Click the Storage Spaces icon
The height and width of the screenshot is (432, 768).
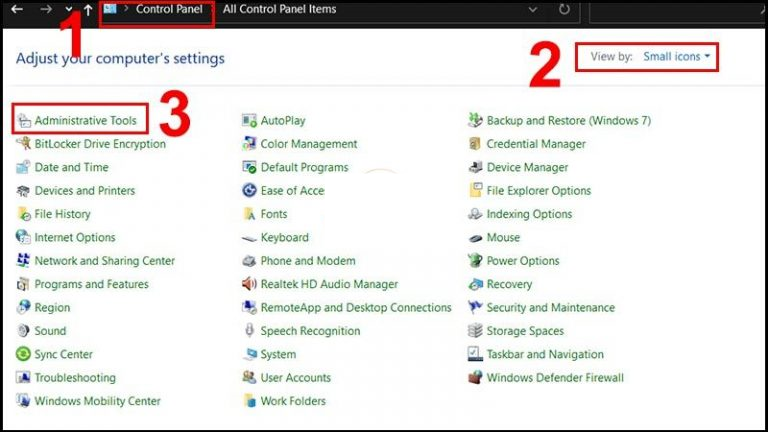pyautogui.click(x=475, y=331)
